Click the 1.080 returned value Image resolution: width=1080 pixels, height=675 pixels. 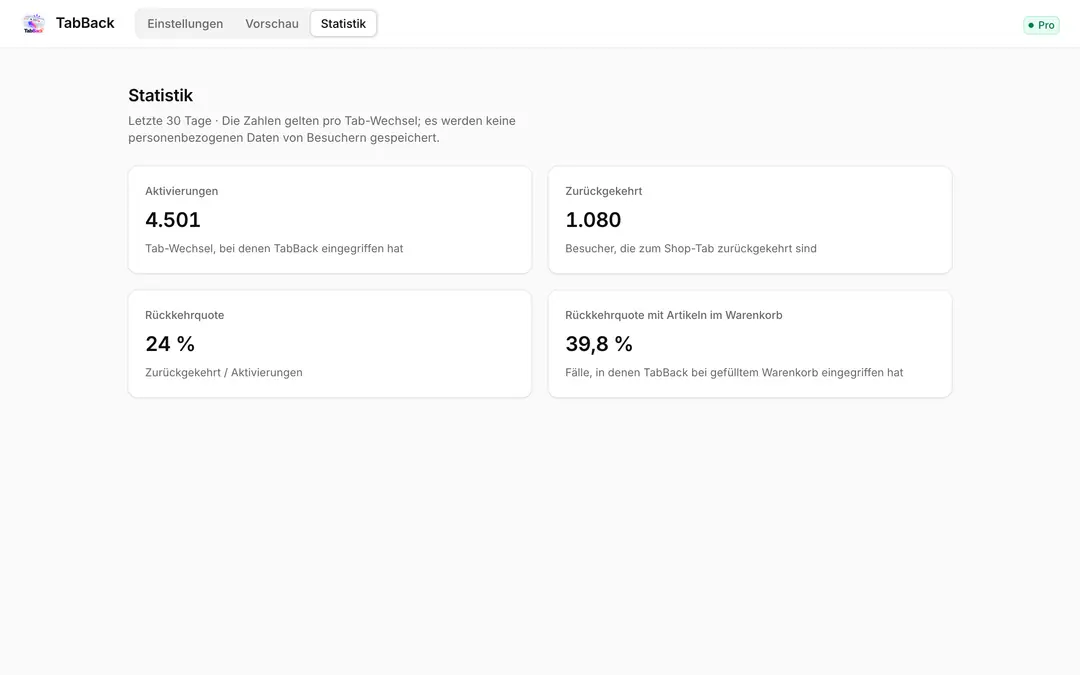(x=593, y=220)
